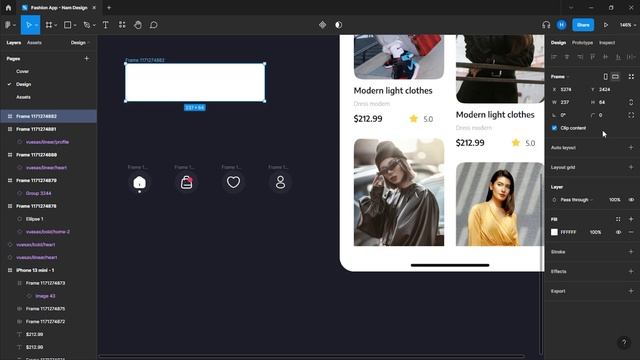
Task: Add a new page
Action: click(87, 58)
